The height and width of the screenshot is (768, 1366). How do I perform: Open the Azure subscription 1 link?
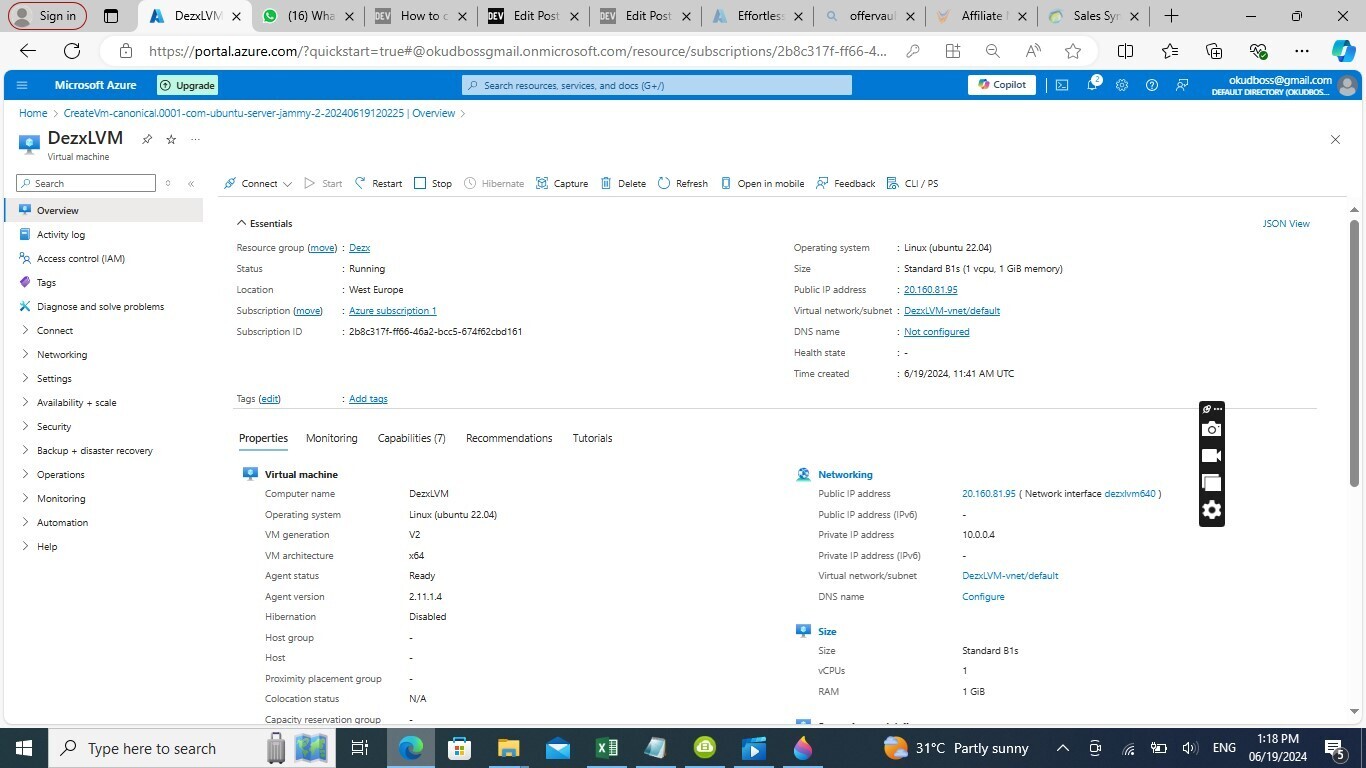click(392, 310)
